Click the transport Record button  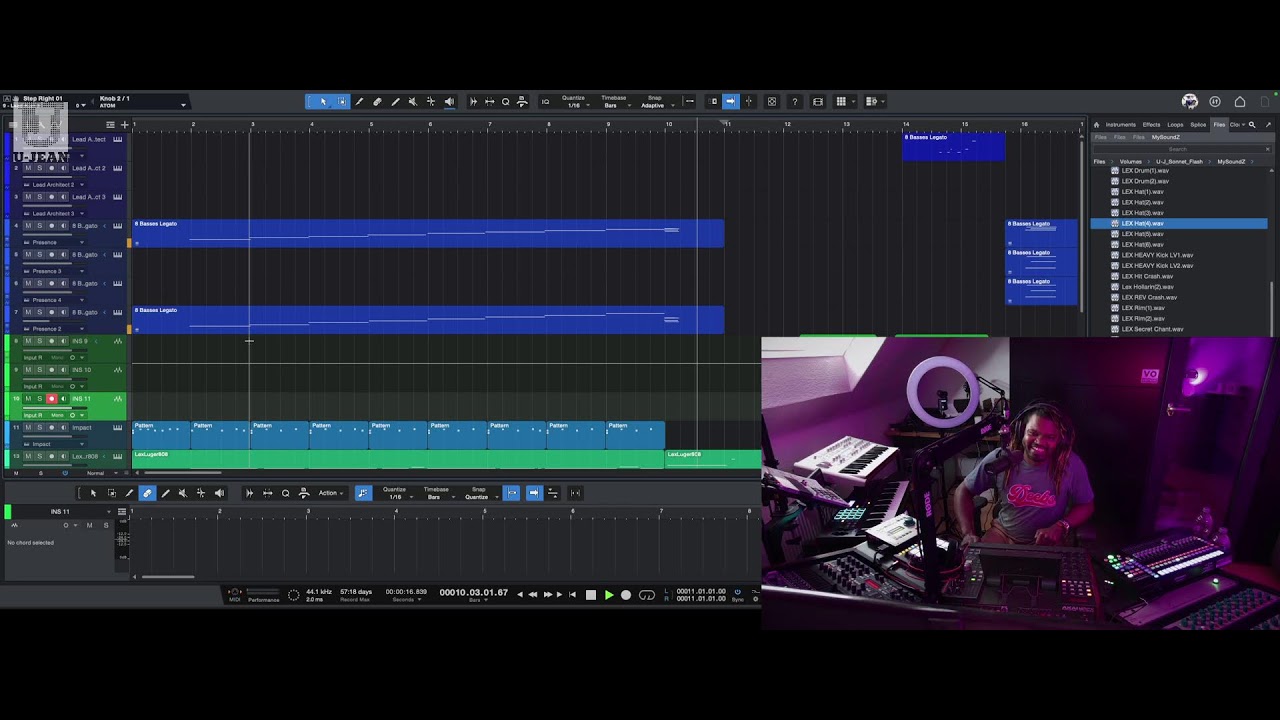pyautogui.click(x=626, y=595)
